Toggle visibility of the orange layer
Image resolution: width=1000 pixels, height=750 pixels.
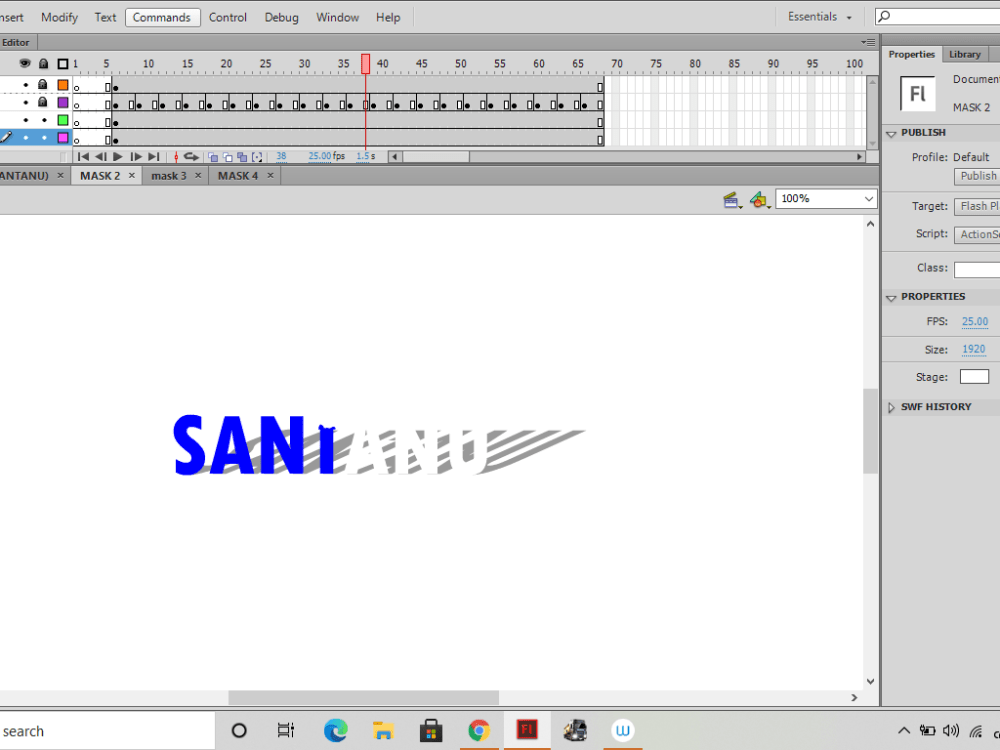[x=26, y=85]
